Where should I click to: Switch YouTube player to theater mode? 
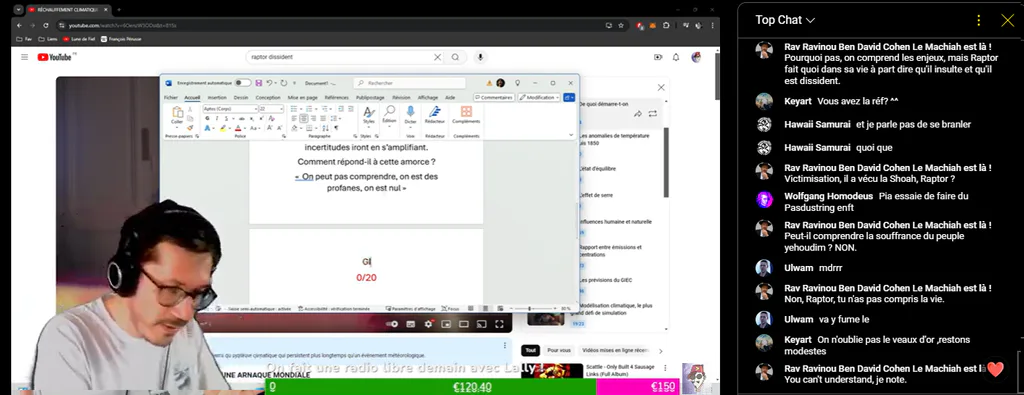[464, 323]
